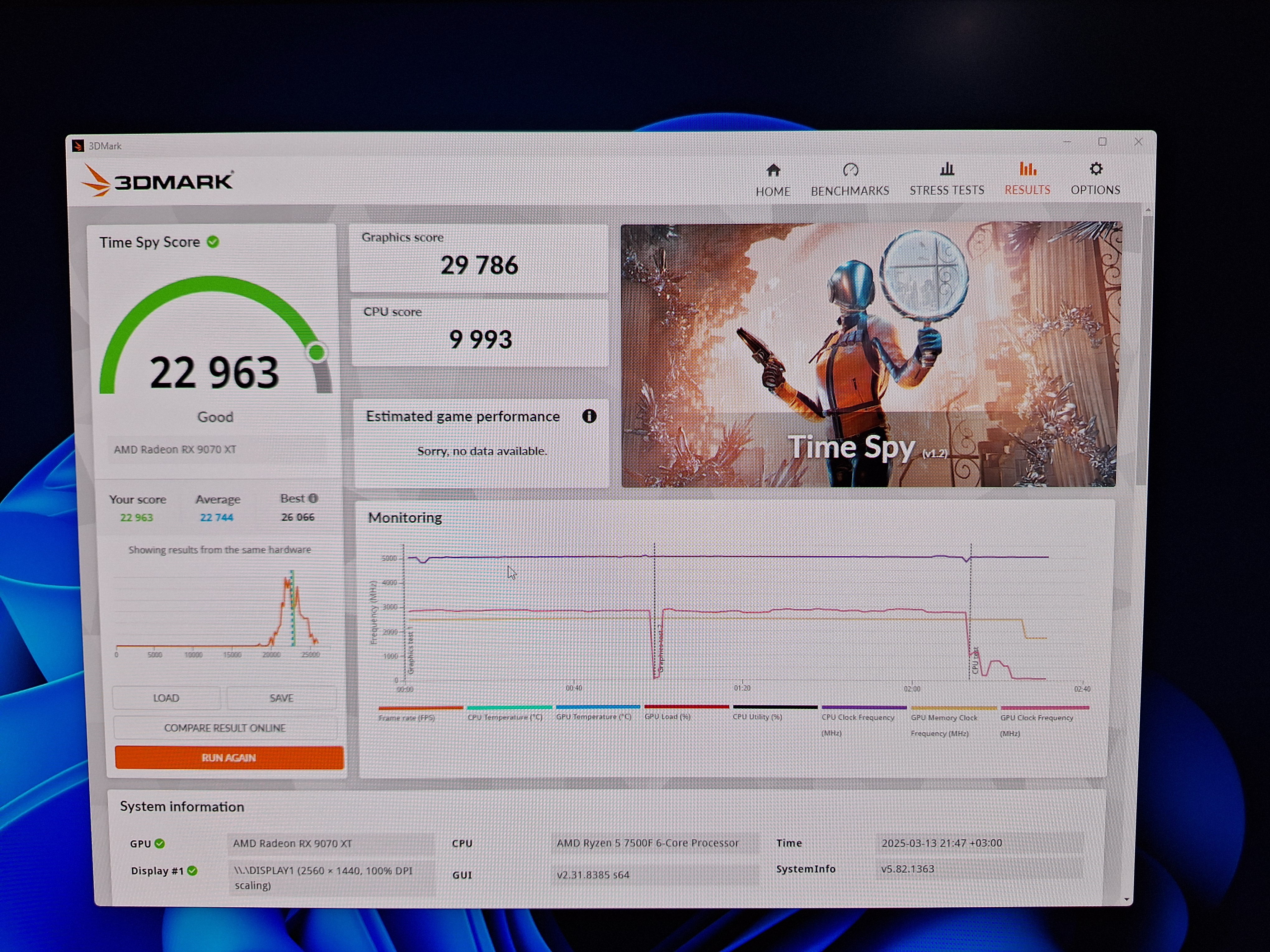Click the GPU validation checkmark icon

tap(160, 843)
